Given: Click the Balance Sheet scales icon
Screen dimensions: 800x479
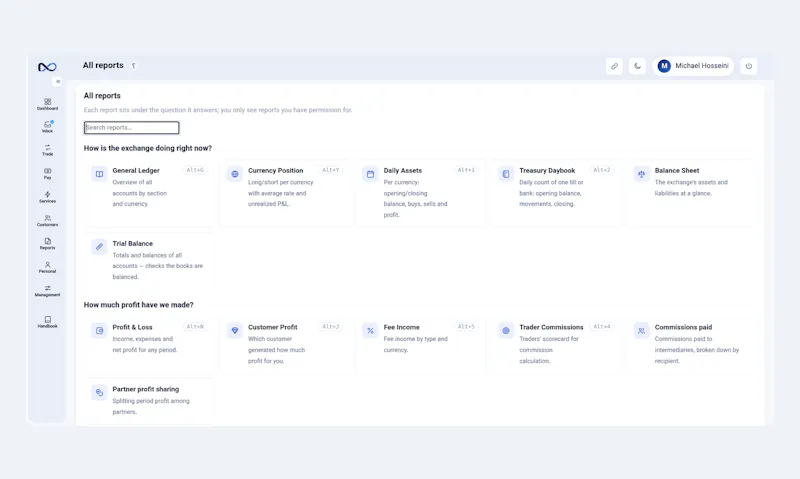Looking at the screenshot, I should [641, 174].
